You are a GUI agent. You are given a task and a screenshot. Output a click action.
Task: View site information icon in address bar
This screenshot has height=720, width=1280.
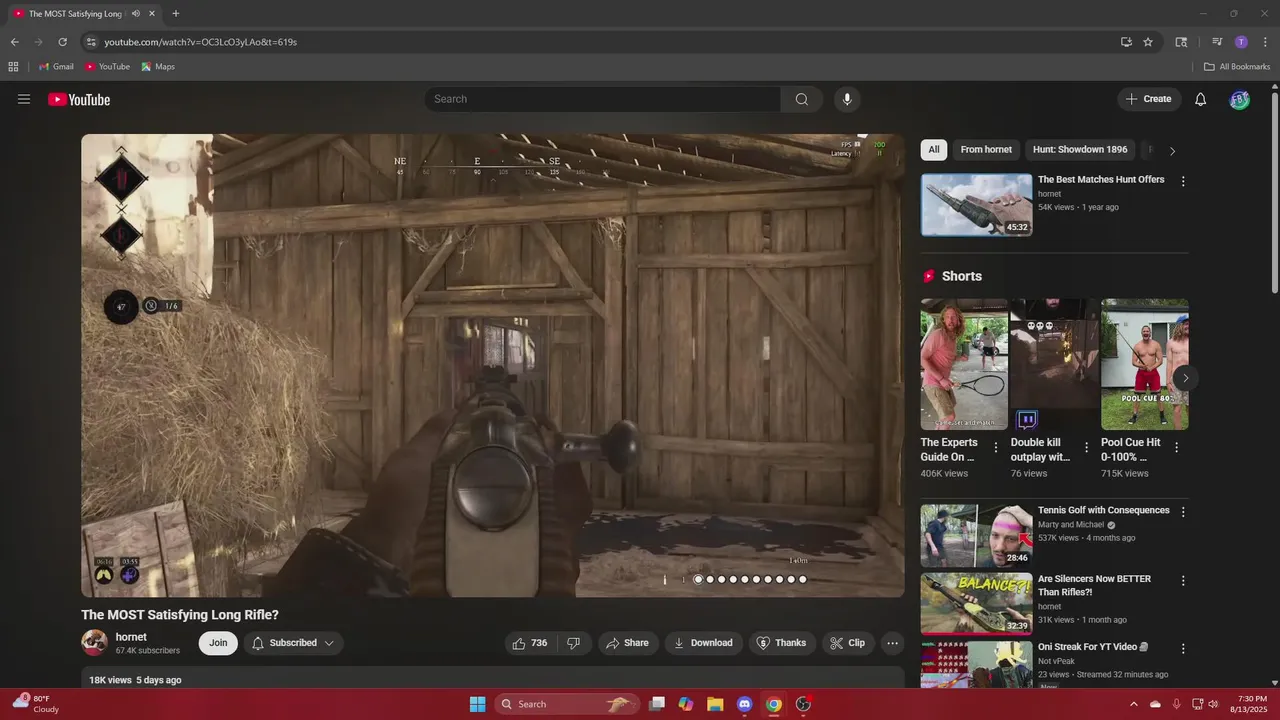tap(91, 42)
